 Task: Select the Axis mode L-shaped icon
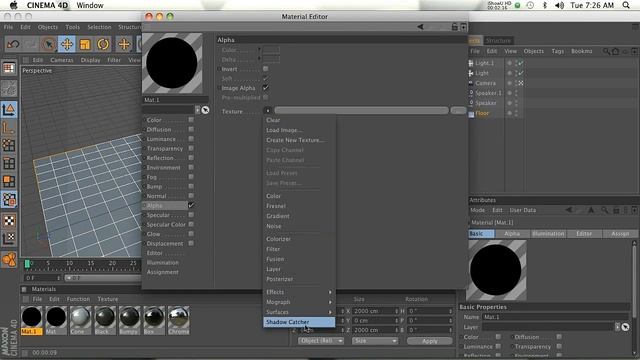[x=9, y=128]
